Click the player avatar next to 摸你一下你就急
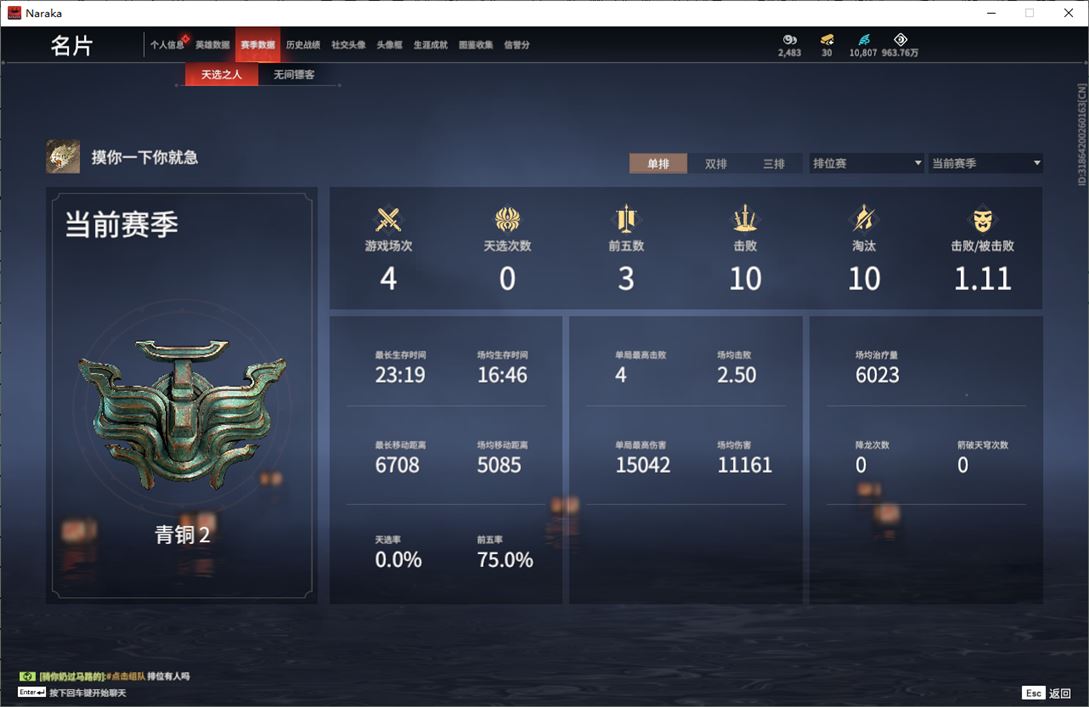 coord(63,157)
